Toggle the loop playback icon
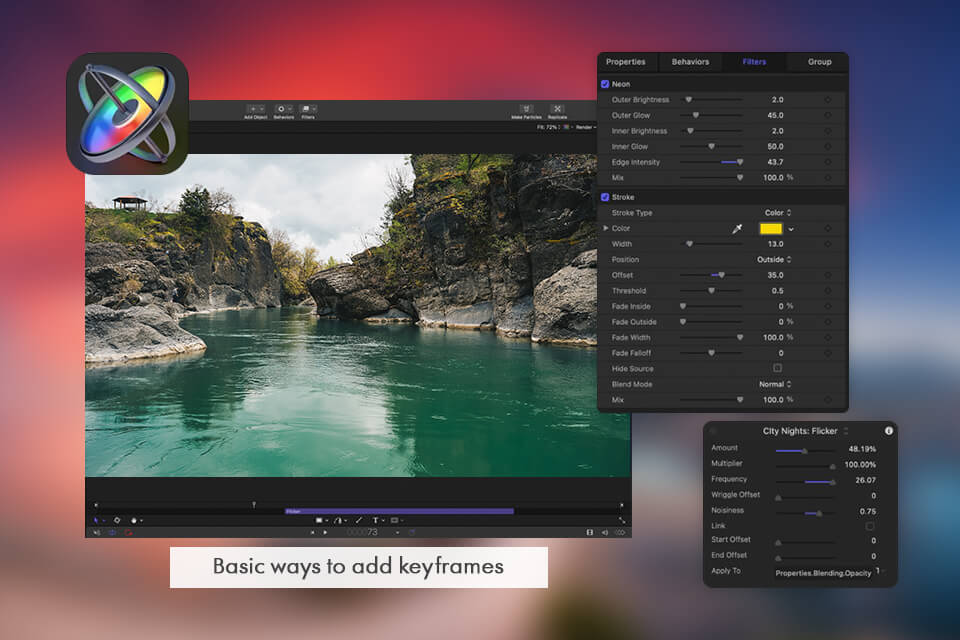Viewport: 960px width, 640px height. (113, 533)
